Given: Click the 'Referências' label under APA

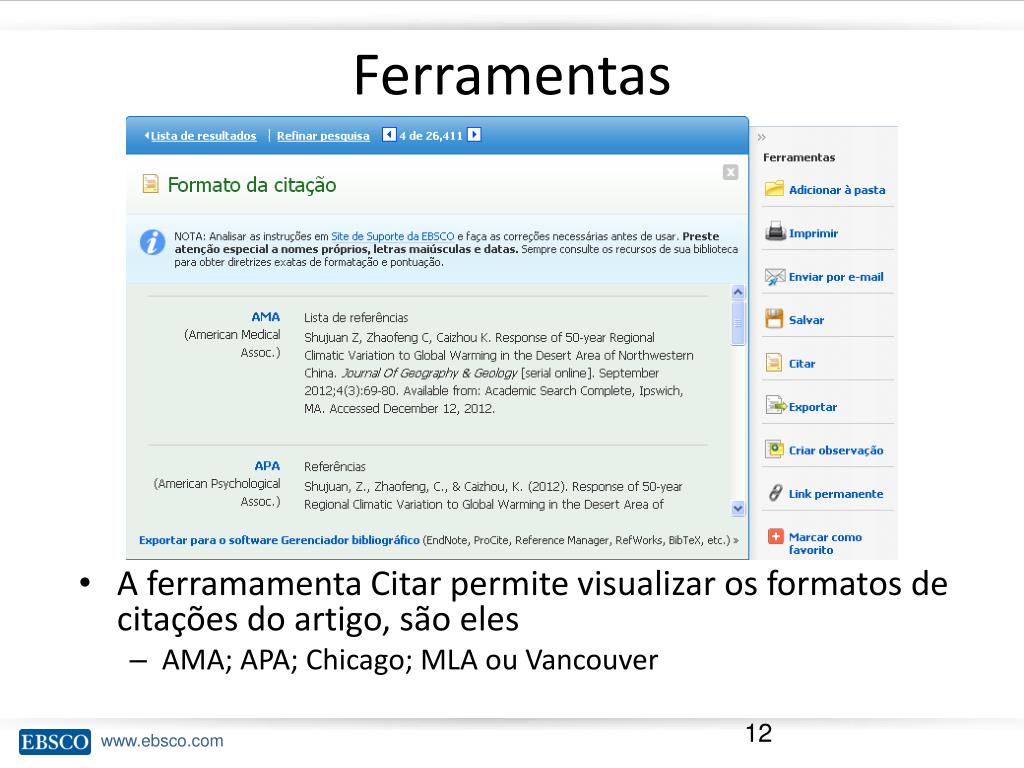Looking at the screenshot, I should 334,467.
